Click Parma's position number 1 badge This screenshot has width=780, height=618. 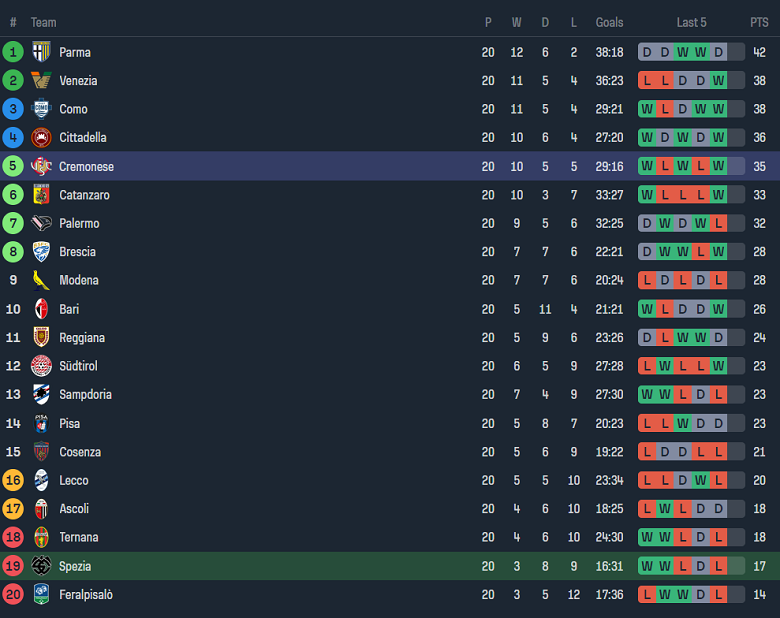click(13, 52)
